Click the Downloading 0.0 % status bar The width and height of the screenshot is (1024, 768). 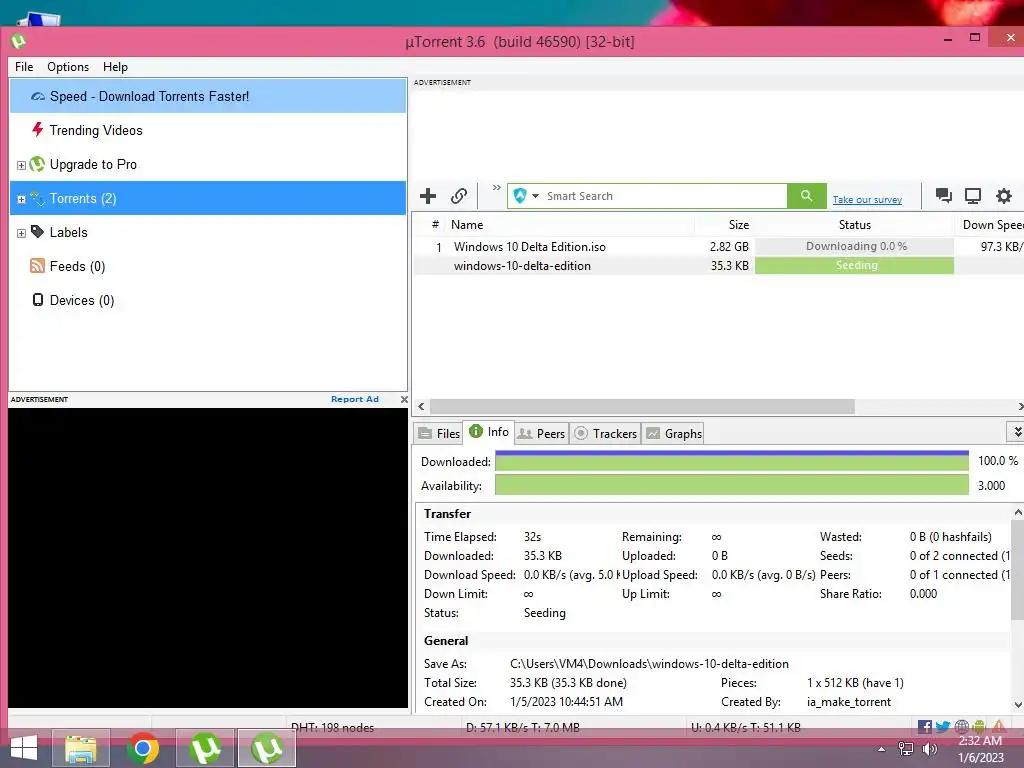point(854,246)
